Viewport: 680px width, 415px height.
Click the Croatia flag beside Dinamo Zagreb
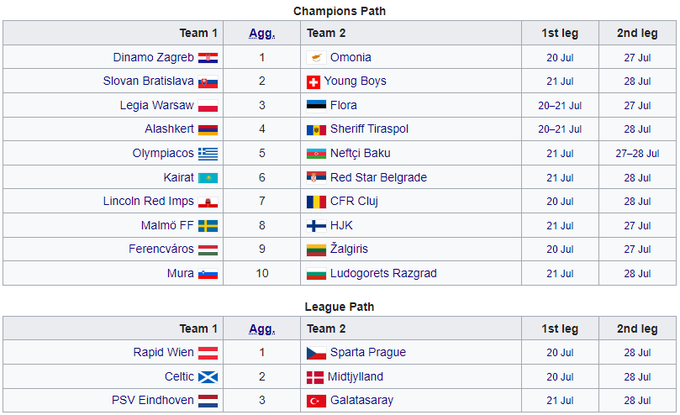208,57
